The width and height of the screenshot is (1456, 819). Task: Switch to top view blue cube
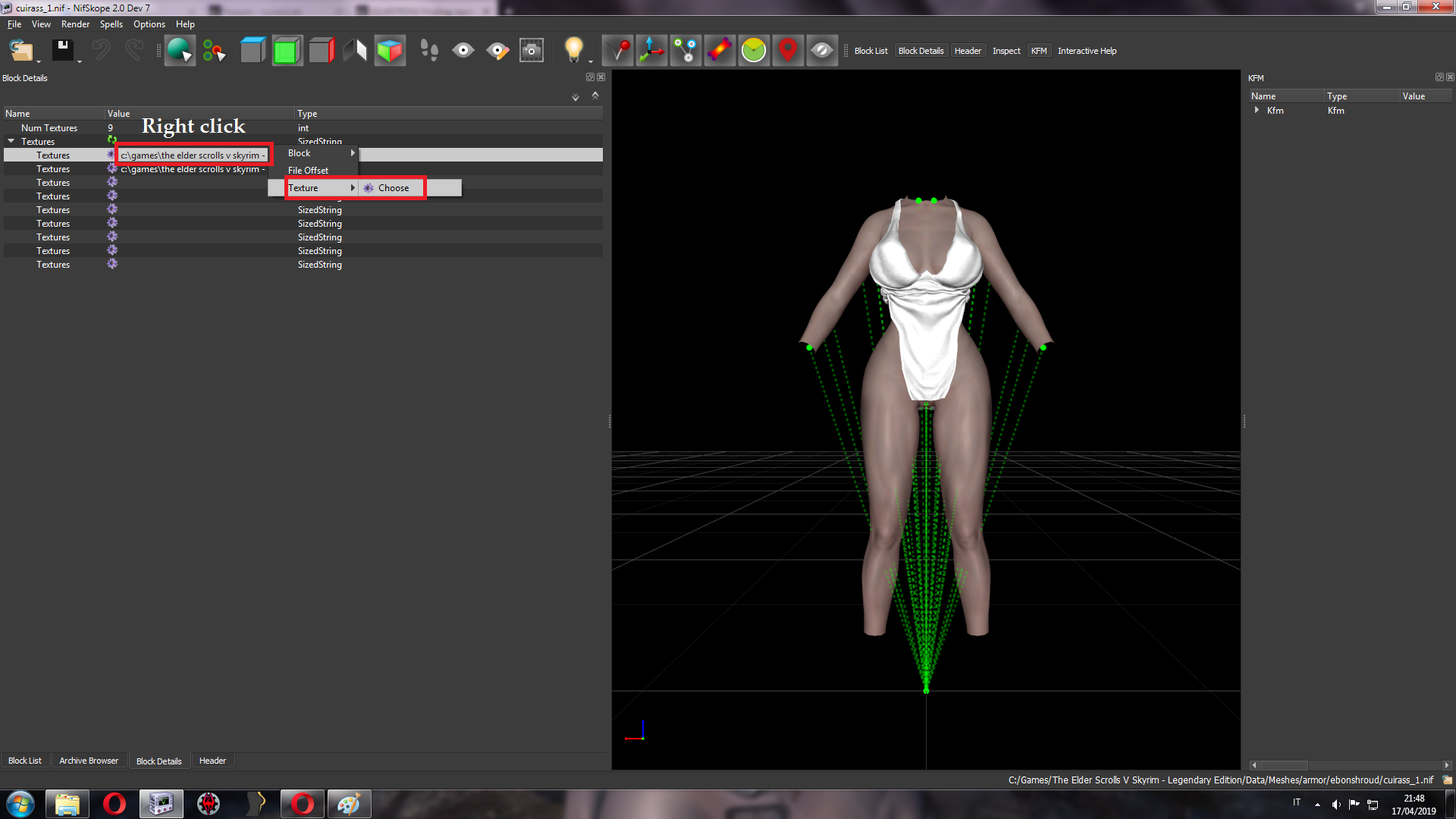click(253, 51)
